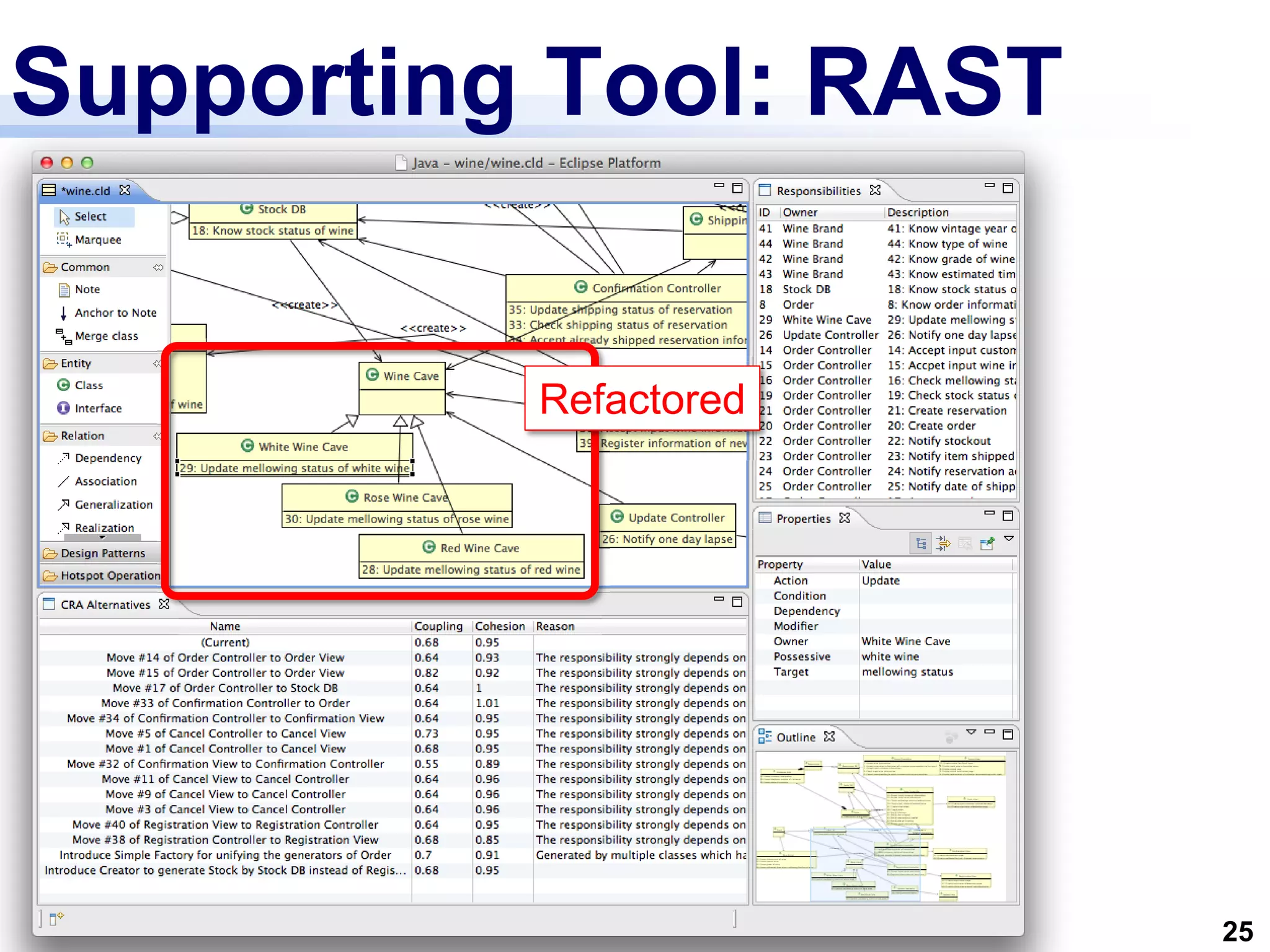Minimize the CRA Alternatives panel

719,599
